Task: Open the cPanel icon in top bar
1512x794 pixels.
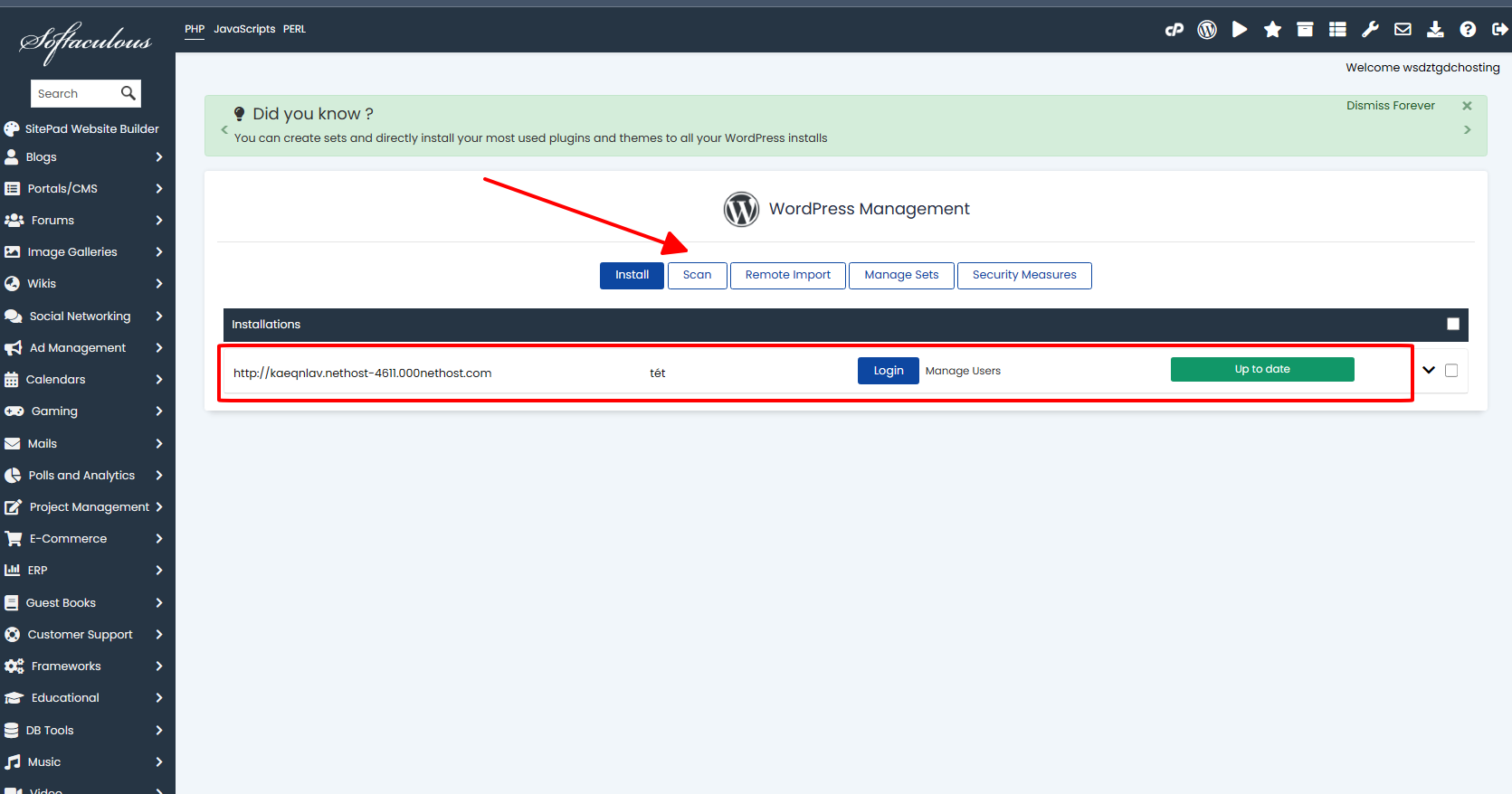Action: (1174, 30)
